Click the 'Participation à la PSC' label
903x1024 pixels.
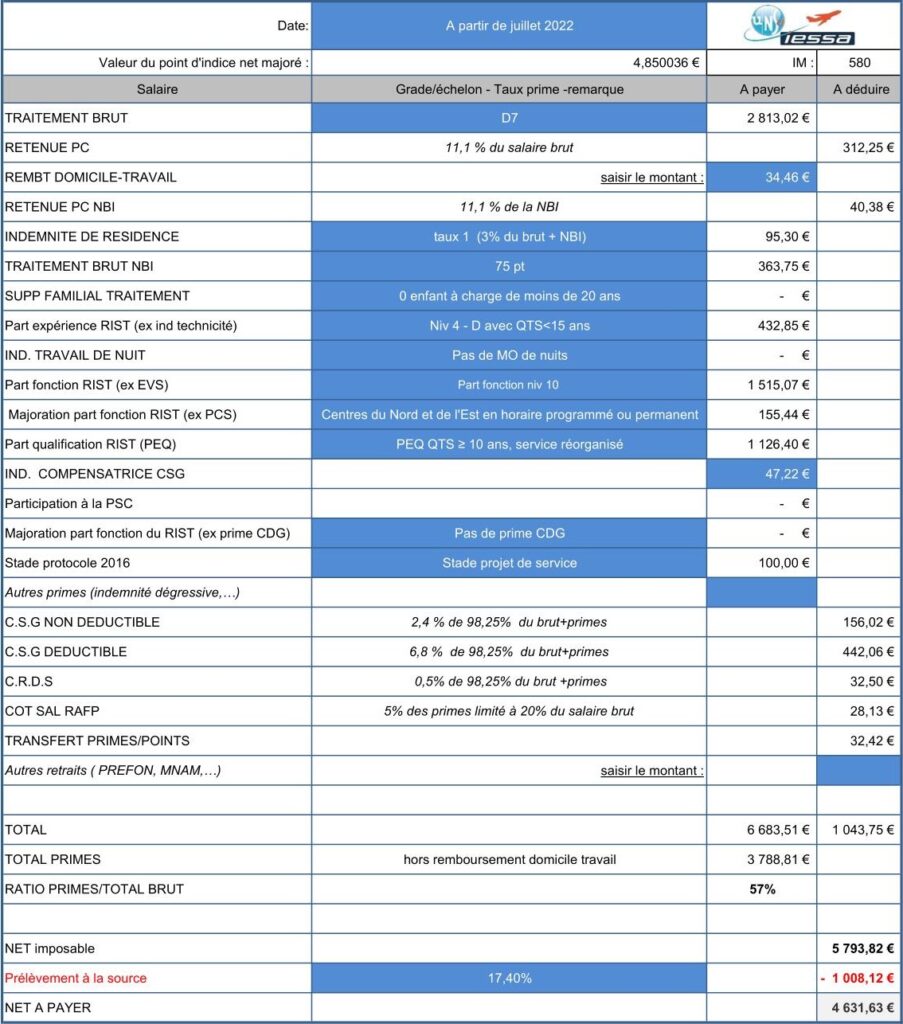[x=69, y=504]
